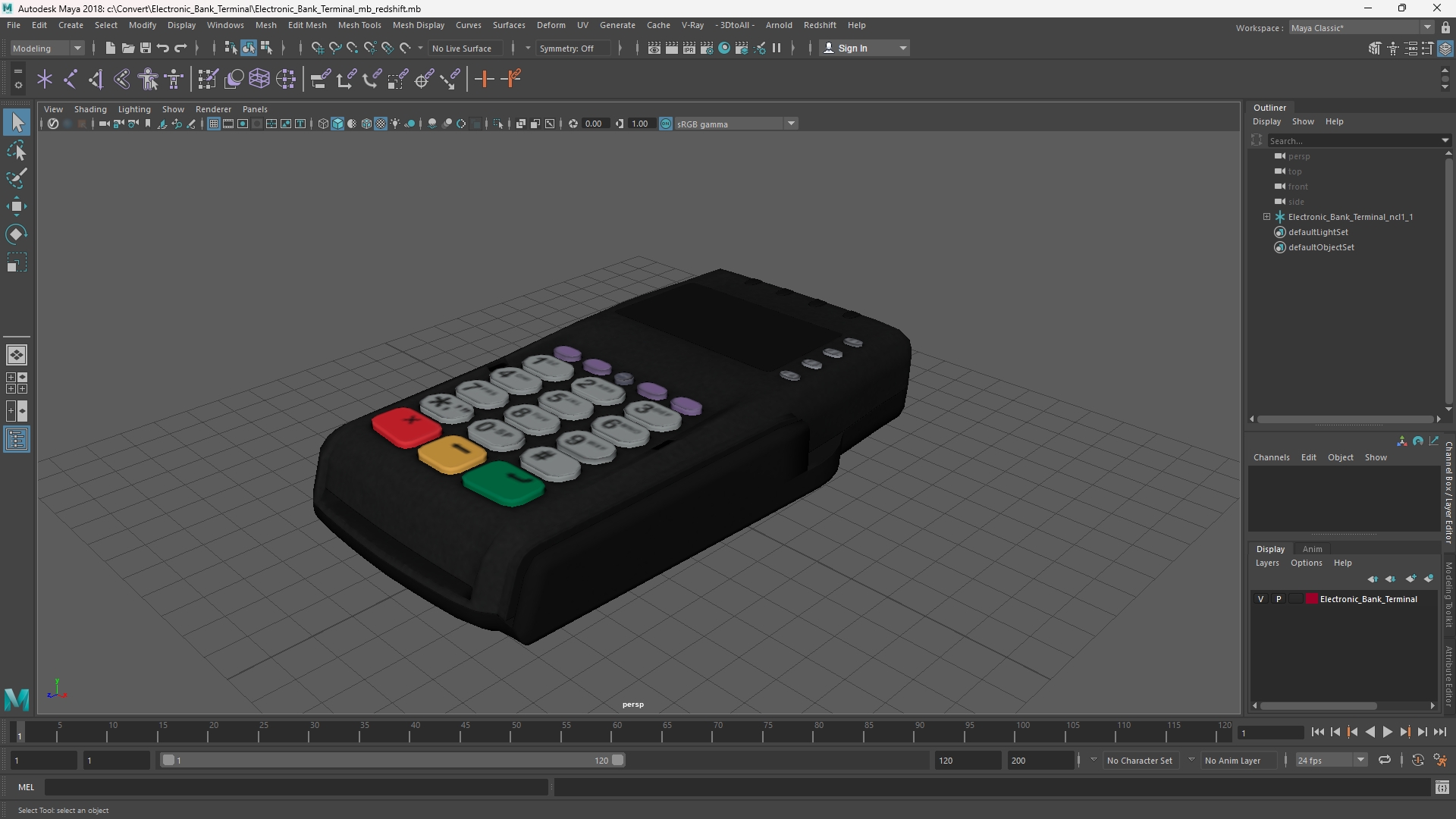Toggle playback P of Electronic_Bank_Terminal layer
The height and width of the screenshot is (819, 1456).
coord(1279,599)
